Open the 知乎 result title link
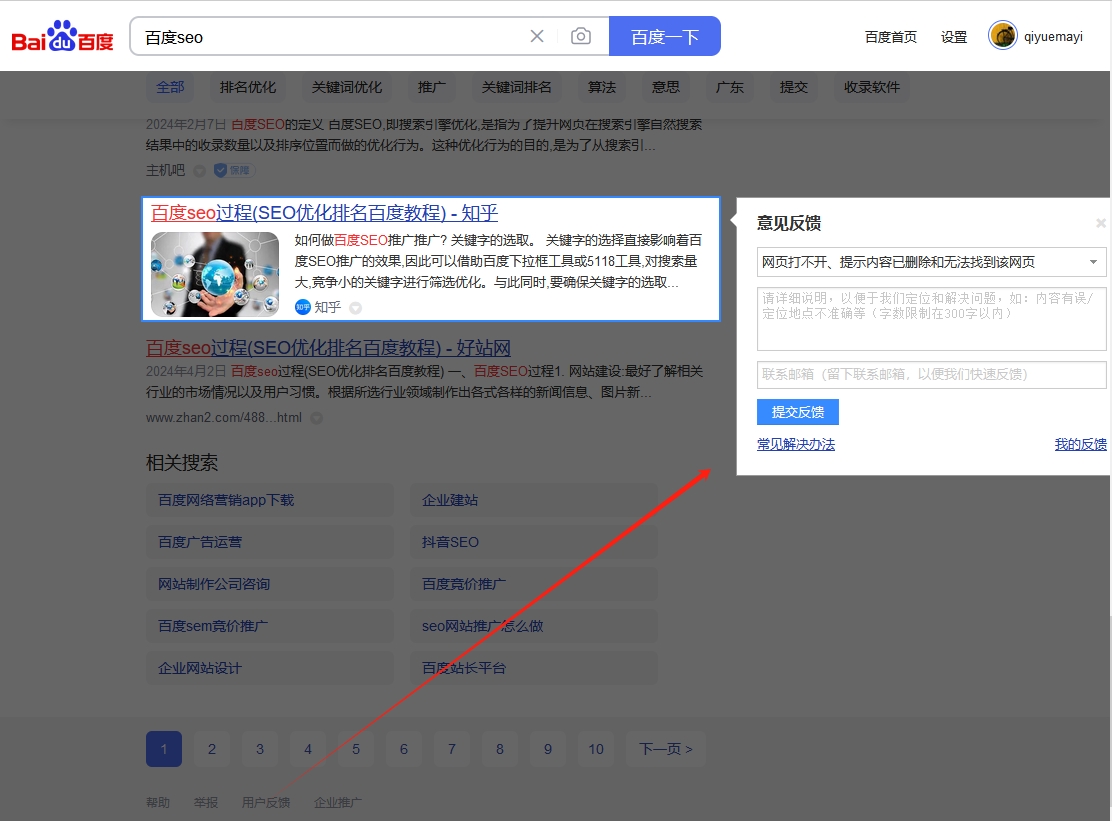This screenshot has height=821, width=1112. point(324,213)
